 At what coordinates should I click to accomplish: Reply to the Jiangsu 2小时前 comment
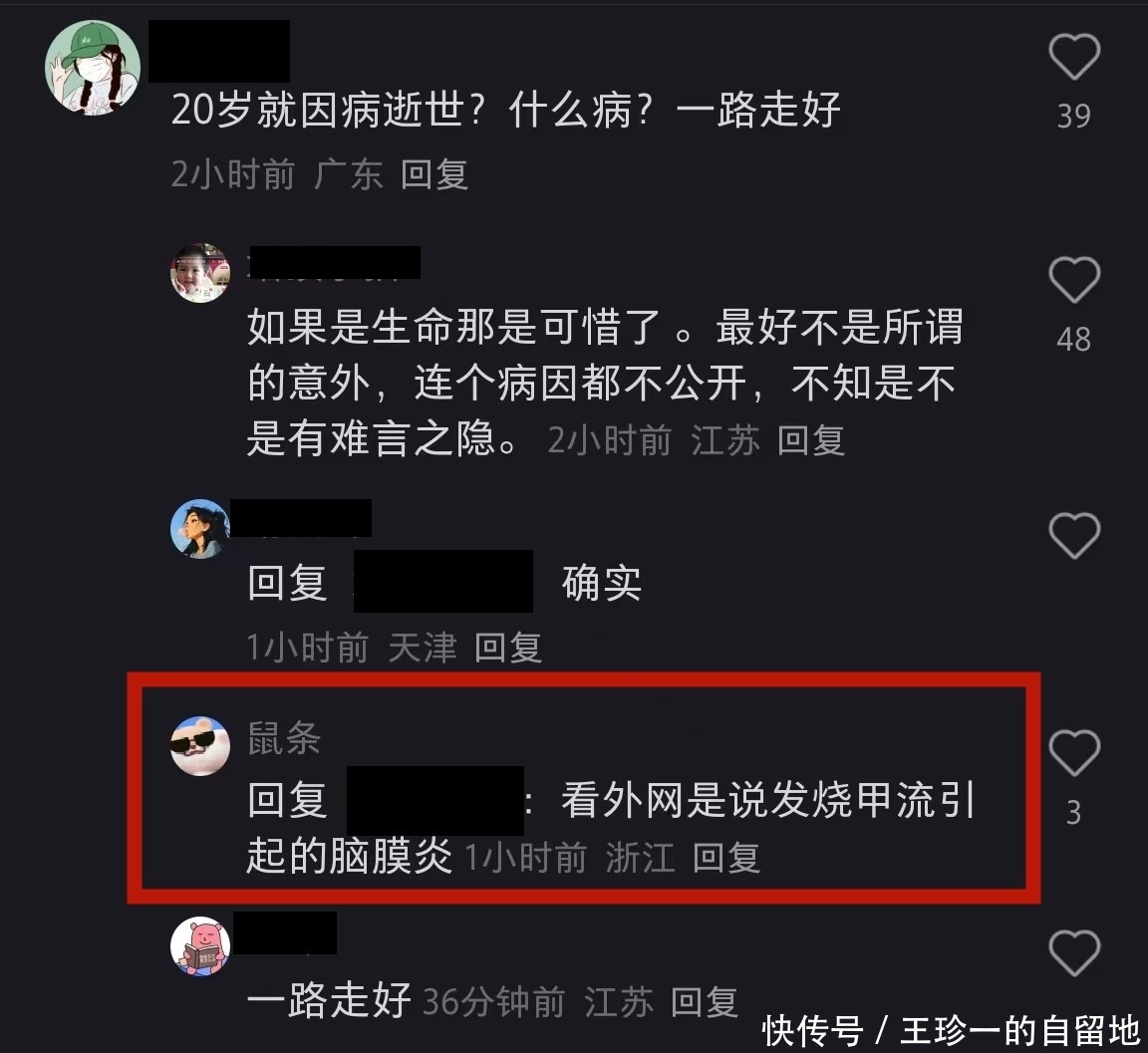[811, 440]
